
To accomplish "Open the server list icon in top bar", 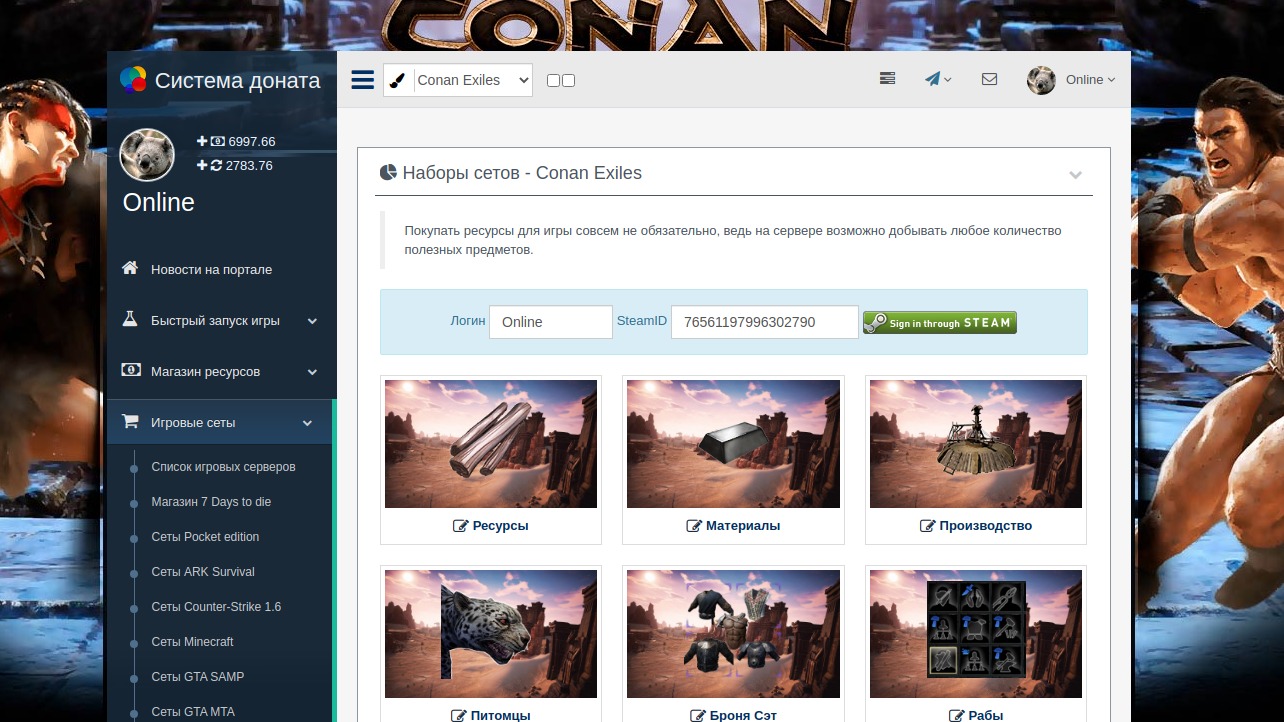I will 887,79.
